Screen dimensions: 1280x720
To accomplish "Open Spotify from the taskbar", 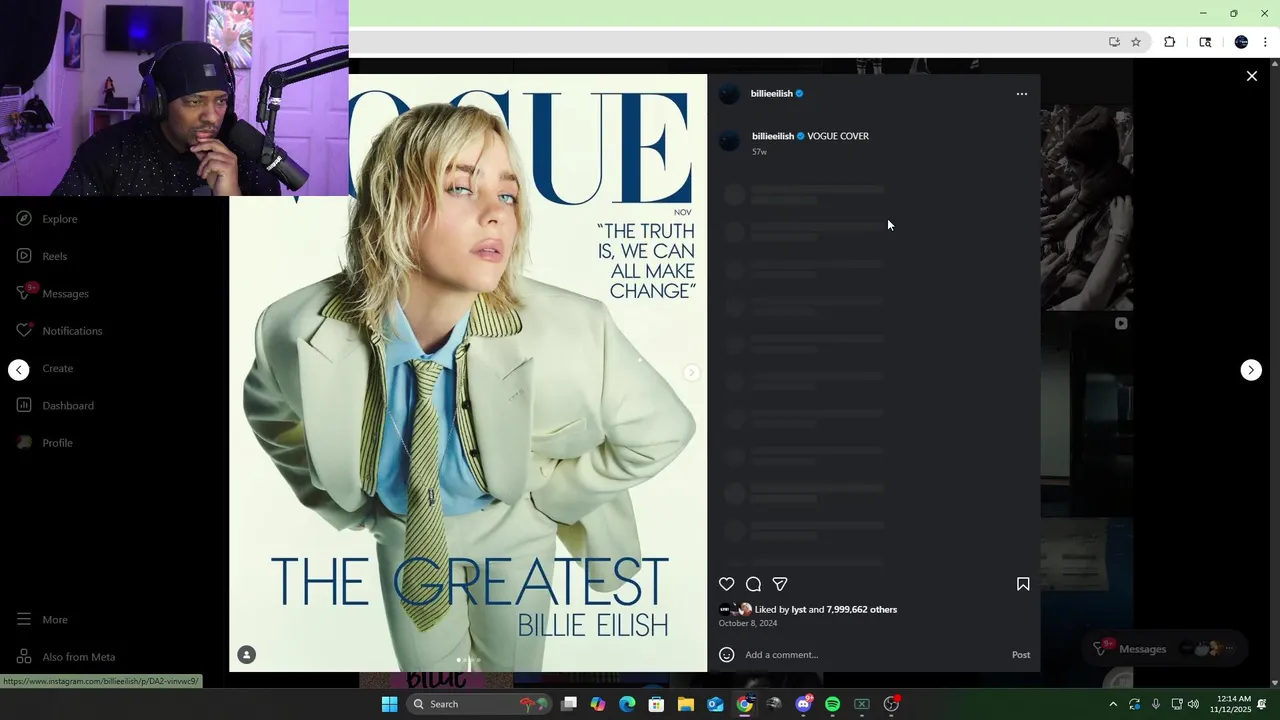I will [x=832, y=704].
